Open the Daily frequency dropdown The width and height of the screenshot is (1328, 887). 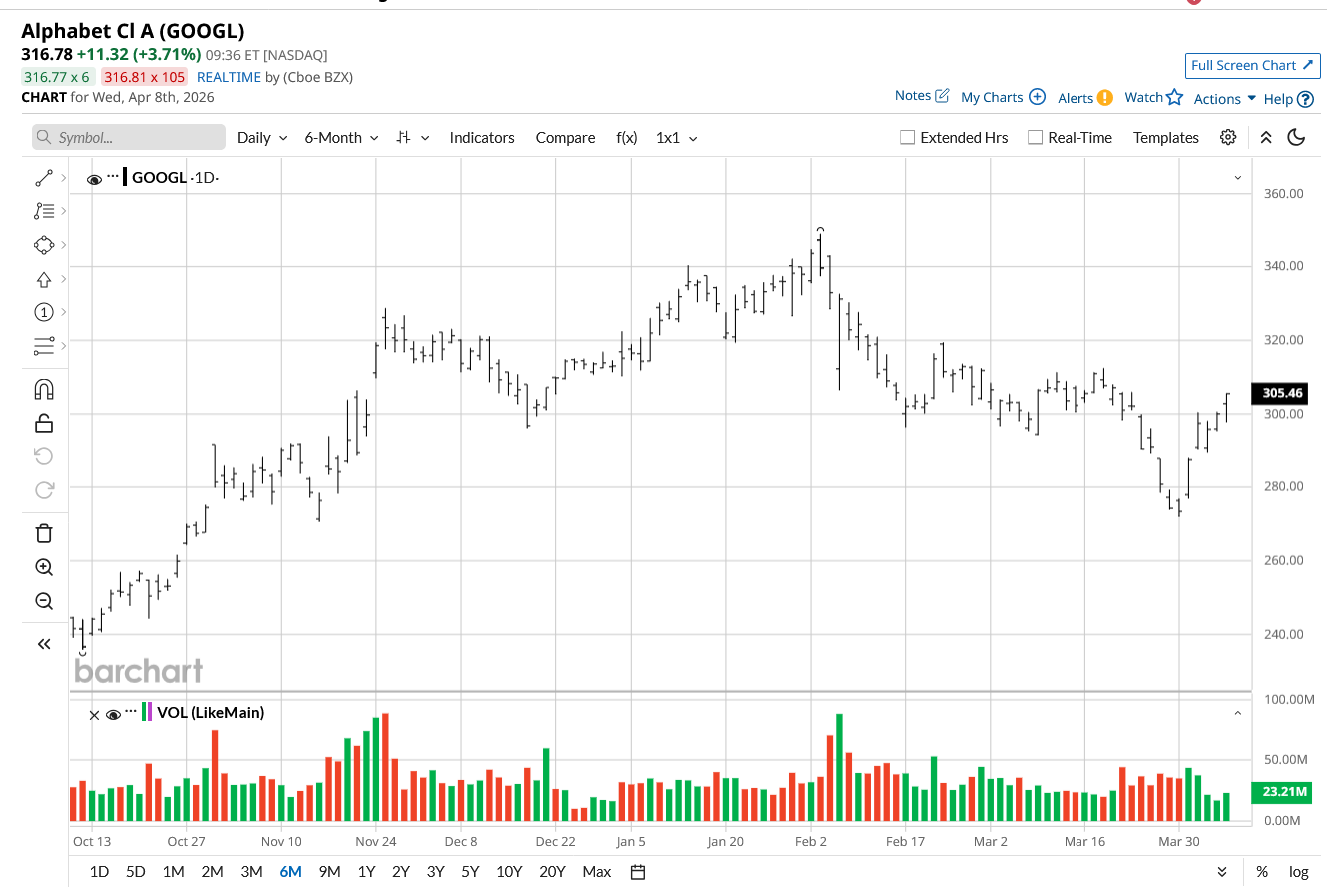[262, 138]
